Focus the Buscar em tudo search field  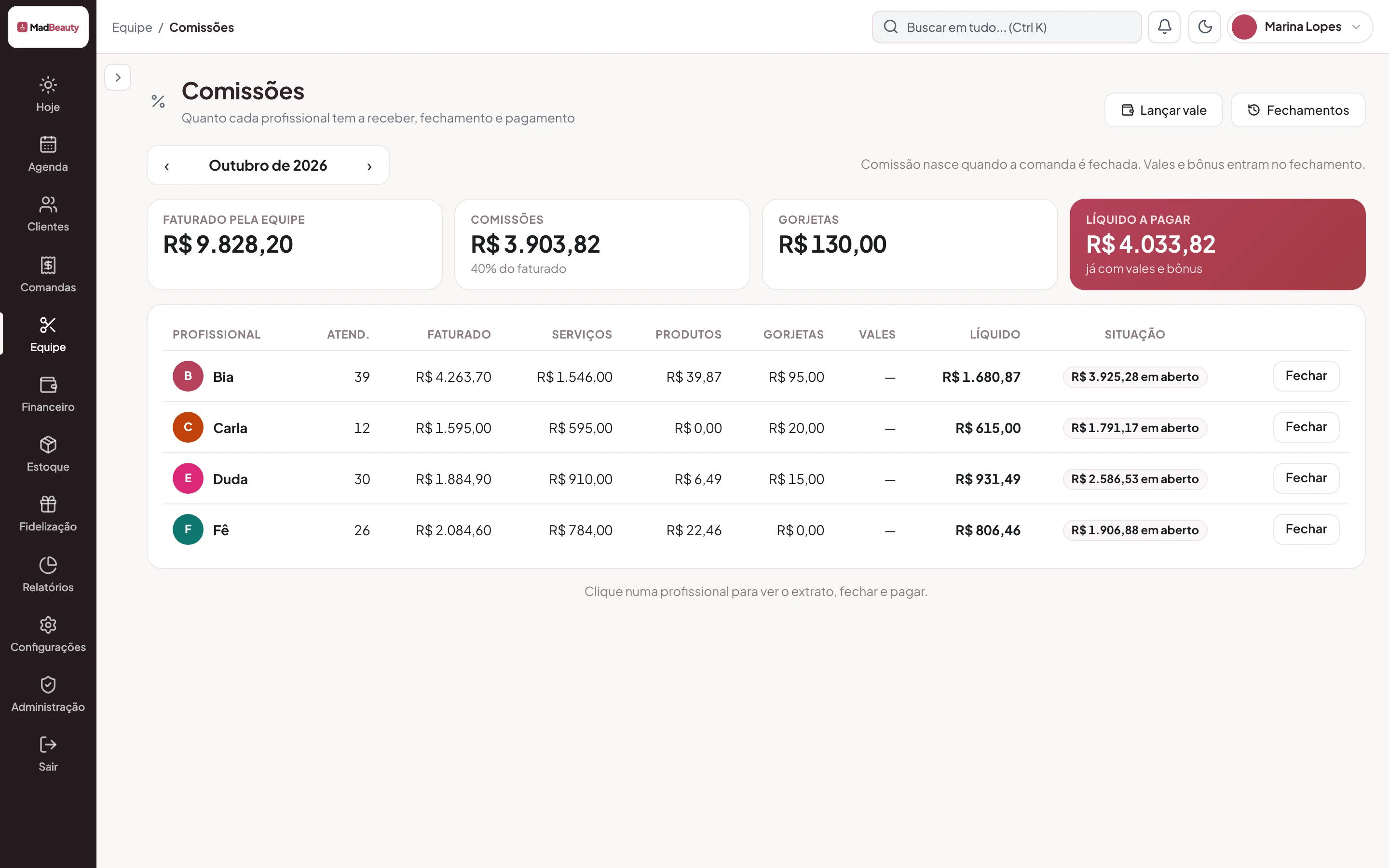1006,27
